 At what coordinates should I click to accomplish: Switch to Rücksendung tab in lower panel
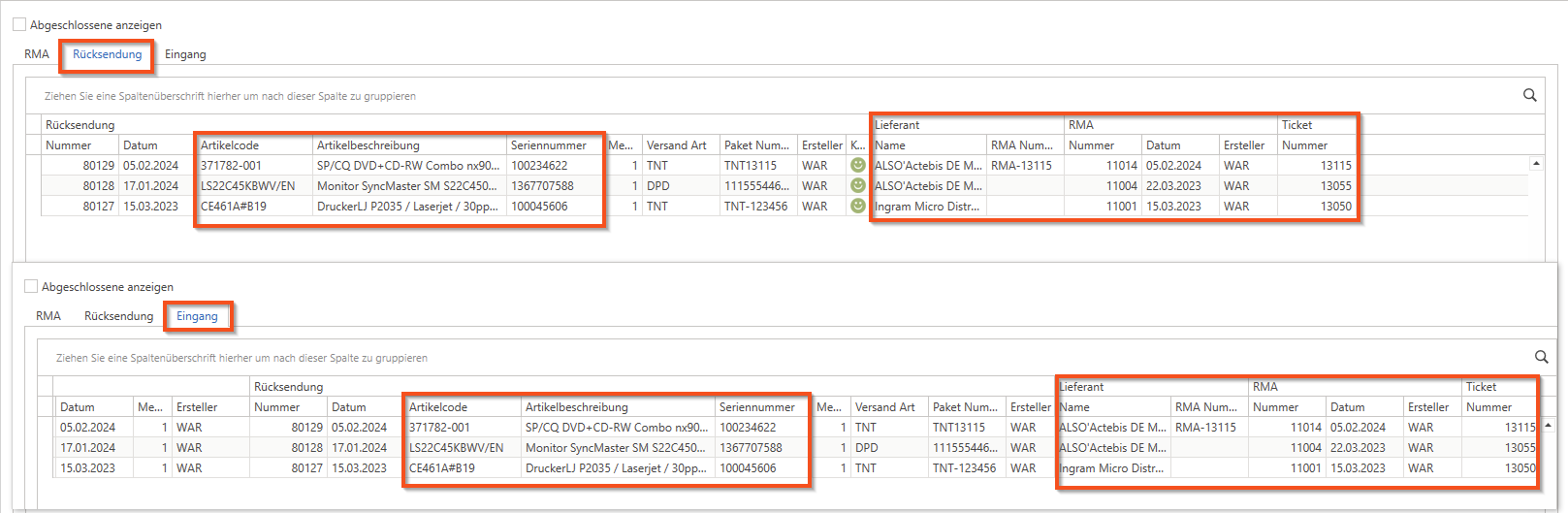click(118, 316)
